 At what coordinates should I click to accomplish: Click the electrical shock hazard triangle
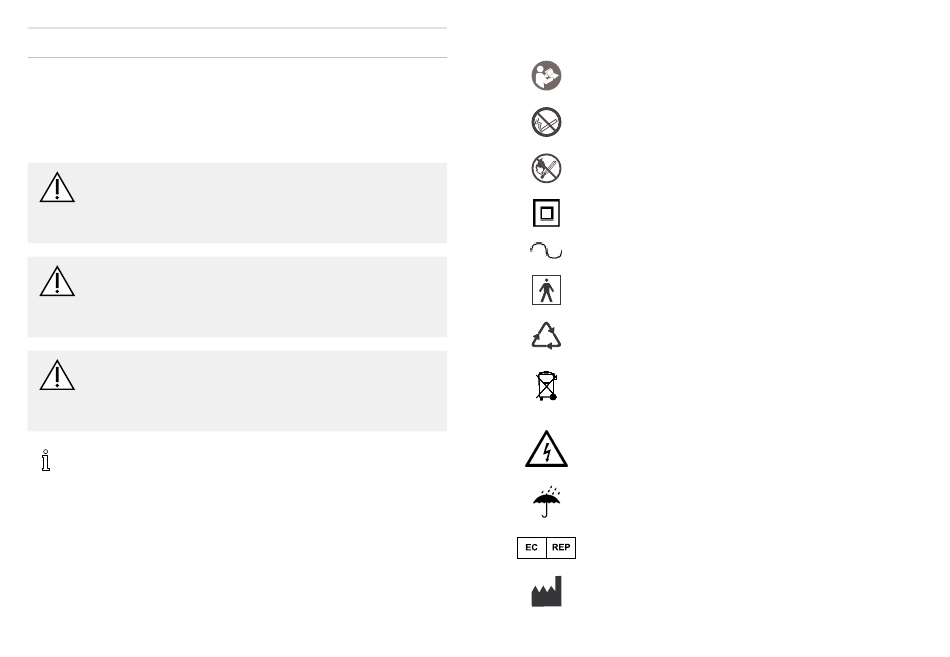point(546,449)
